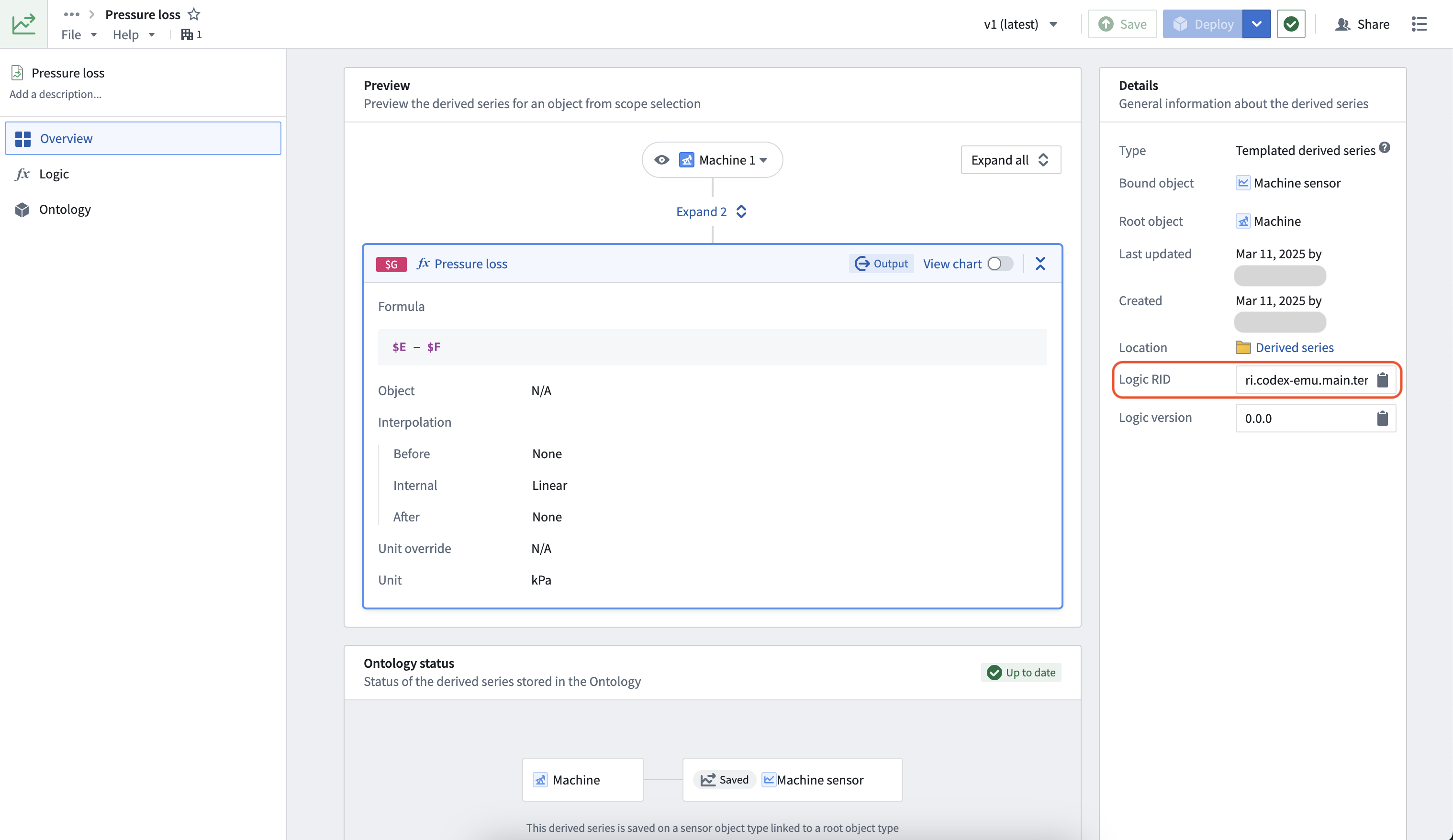Click the green checkmark status icon in toolbar
The image size is (1453, 840).
pyautogui.click(x=1290, y=23)
